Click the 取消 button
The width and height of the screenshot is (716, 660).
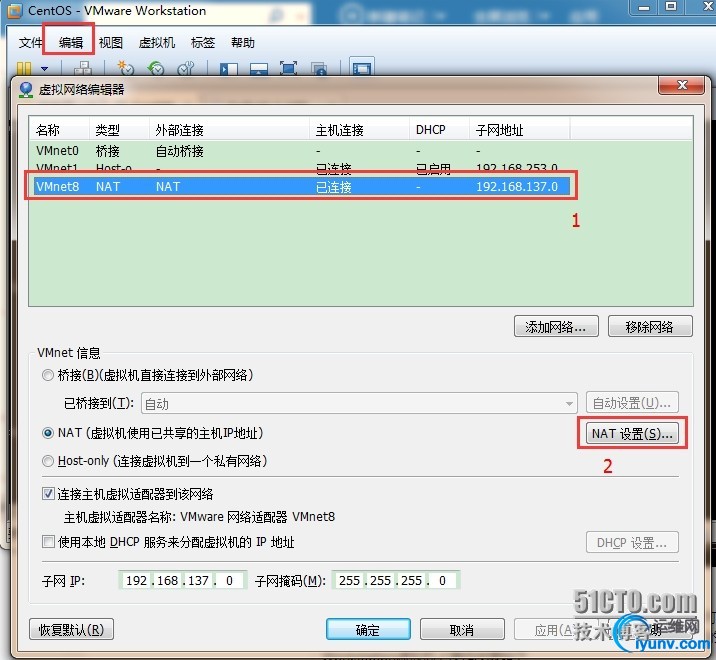tap(462, 630)
